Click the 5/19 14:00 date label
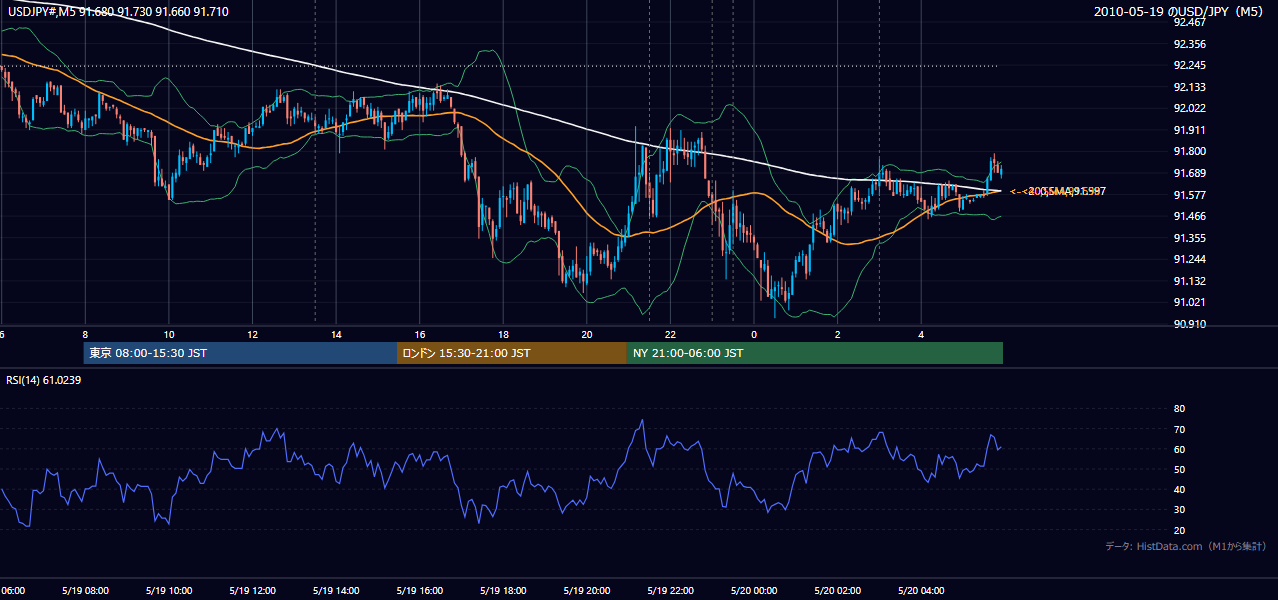This screenshot has height=600, width=1278. pos(335,591)
